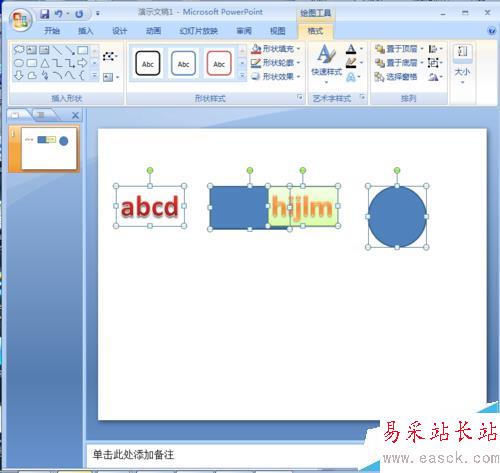Pick the vertical text box shape
The width and height of the screenshot is (500, 473).
44,50
